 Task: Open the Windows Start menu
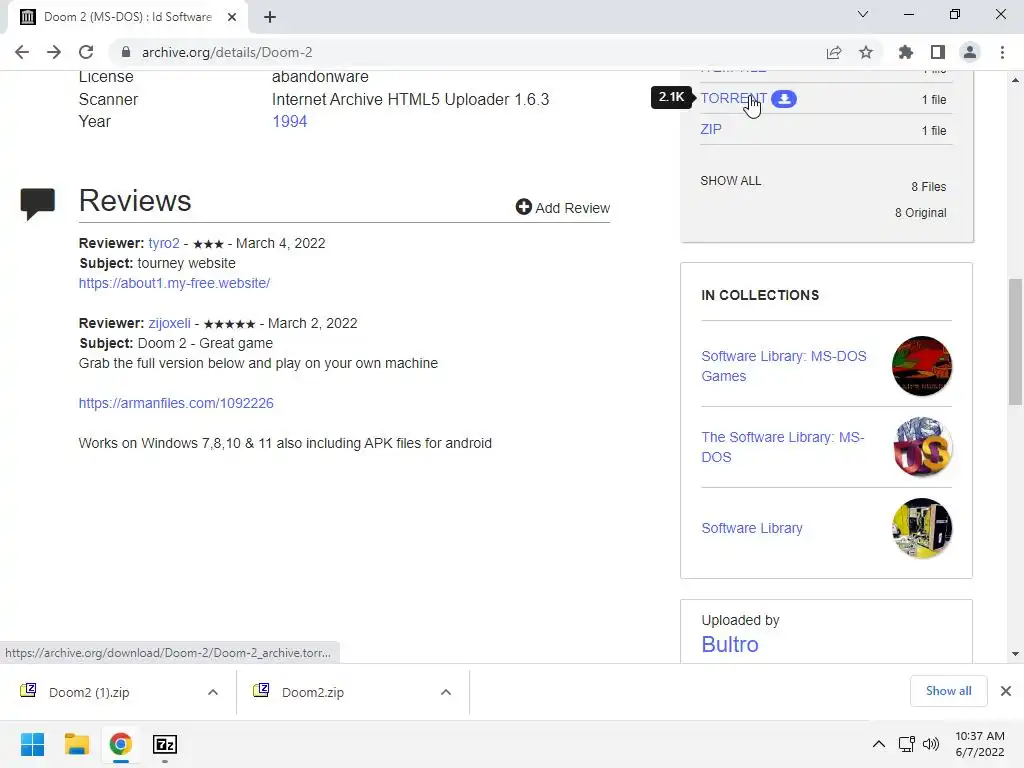(x=33, y=744)
